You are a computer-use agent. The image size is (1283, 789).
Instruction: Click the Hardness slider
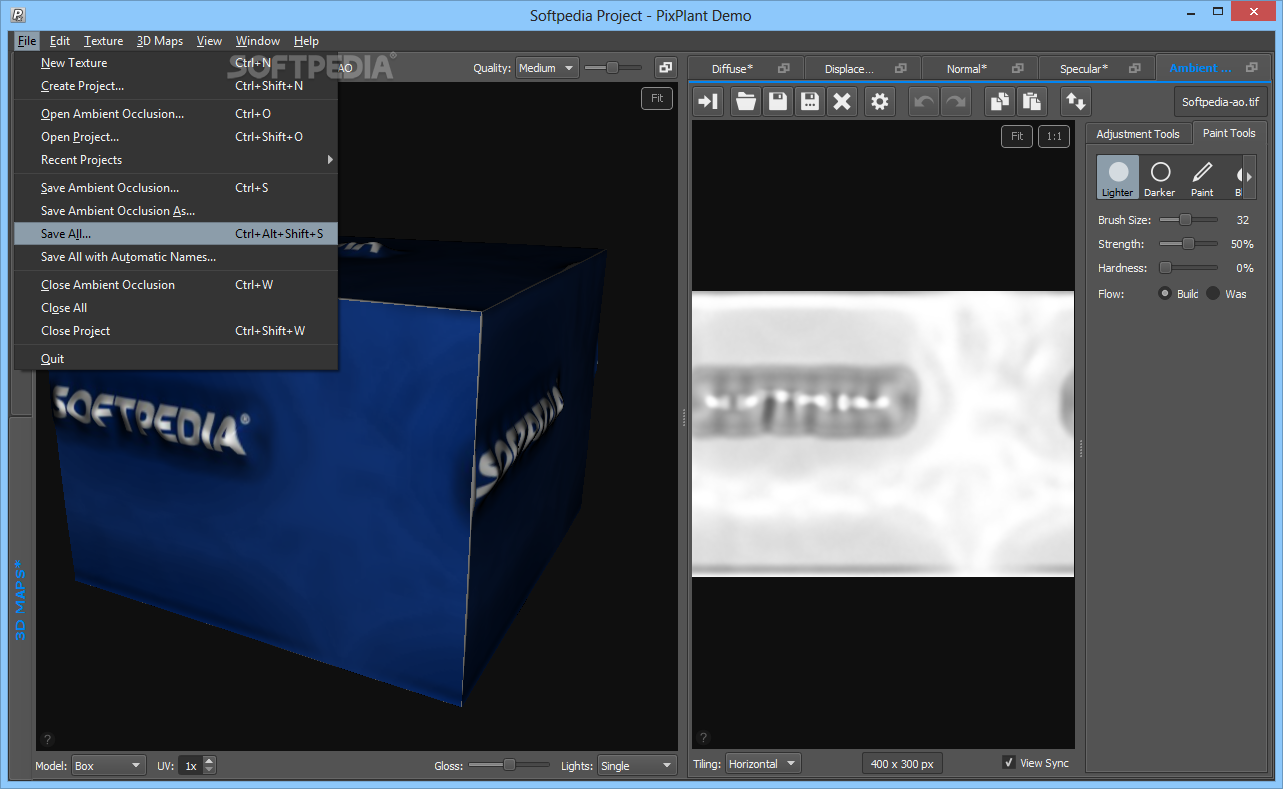pos(1188,267)
